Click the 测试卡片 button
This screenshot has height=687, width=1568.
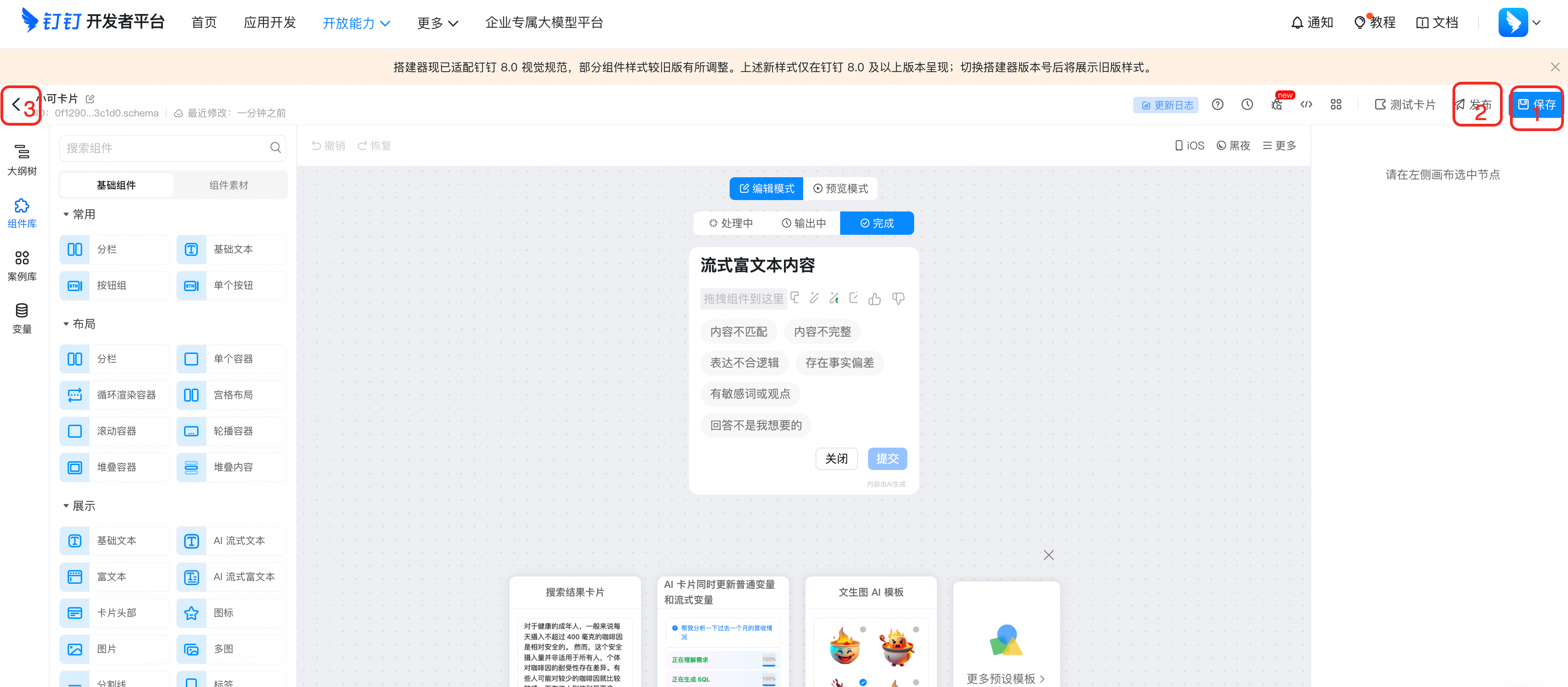tap(1404, 105)
